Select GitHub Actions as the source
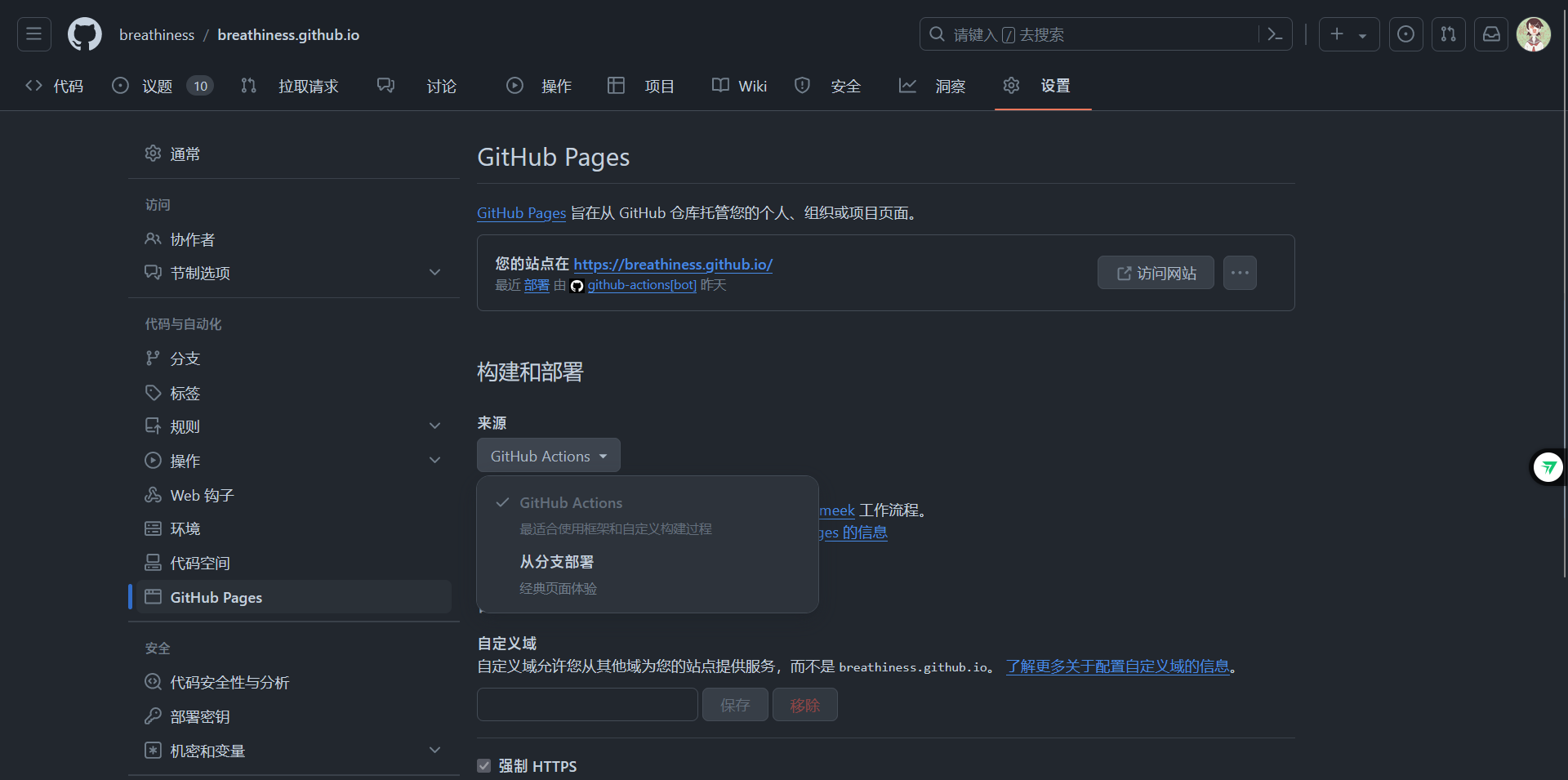This screenshot has height=780, width=1568. pyautogui.click(x=571, y=502)
